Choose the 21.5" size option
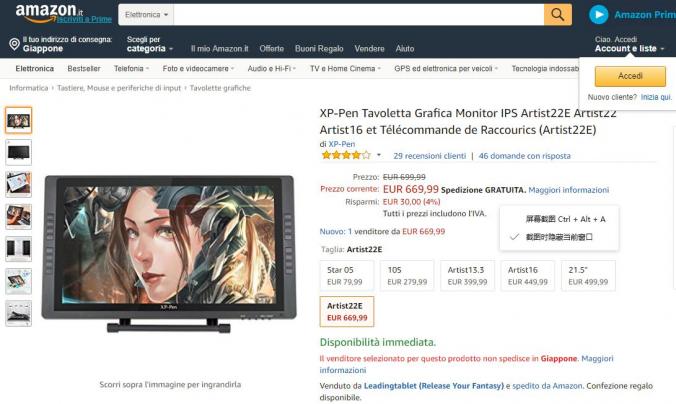The width and height of the screenshot is (676, 404). (588, 276)
